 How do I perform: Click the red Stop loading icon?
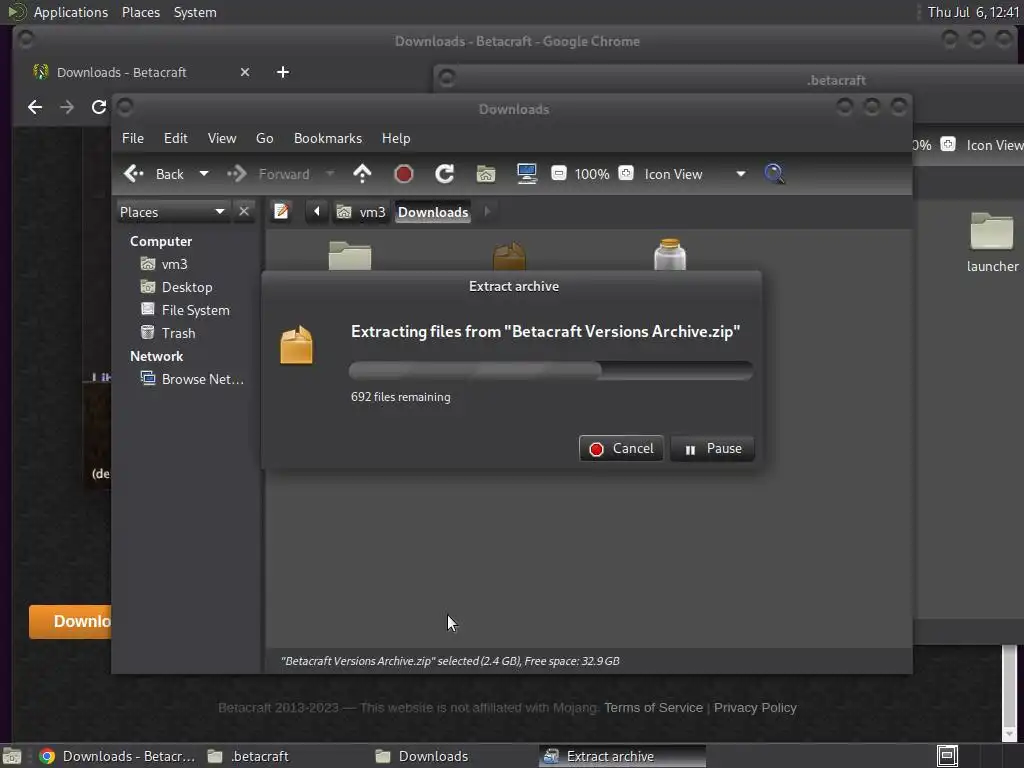[x=404, y=174]
